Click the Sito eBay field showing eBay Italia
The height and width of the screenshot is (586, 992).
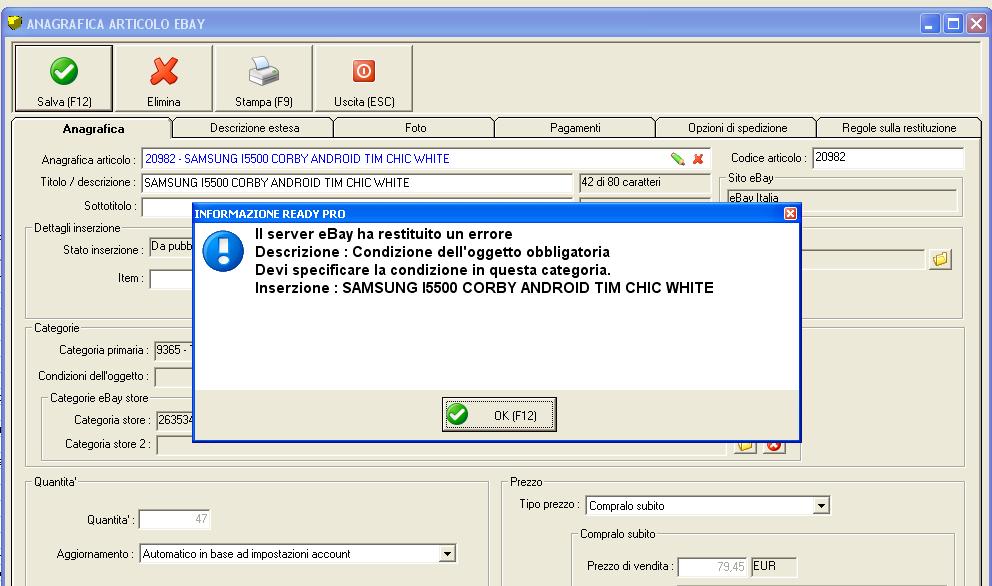[x=841, y=198]
